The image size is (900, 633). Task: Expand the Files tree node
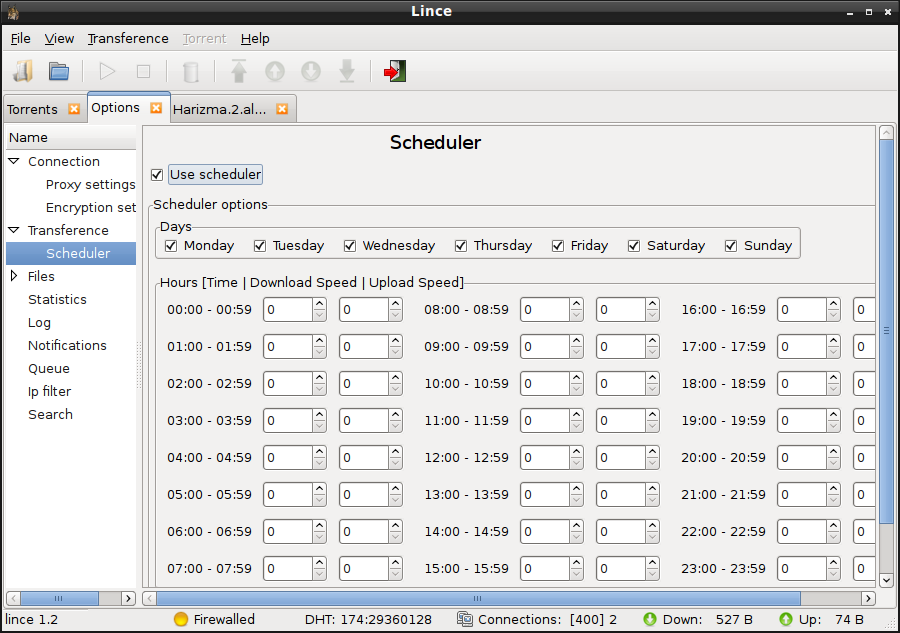(14, 276)
